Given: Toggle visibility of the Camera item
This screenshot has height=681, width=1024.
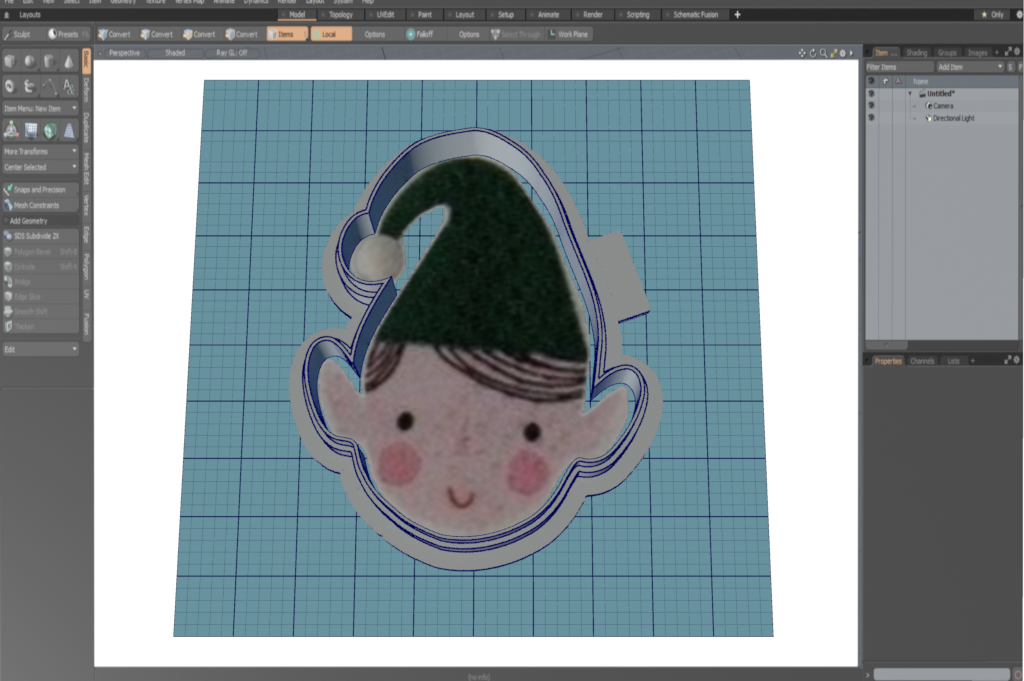Looking at the screenshot, I should (x=871, y=105).
